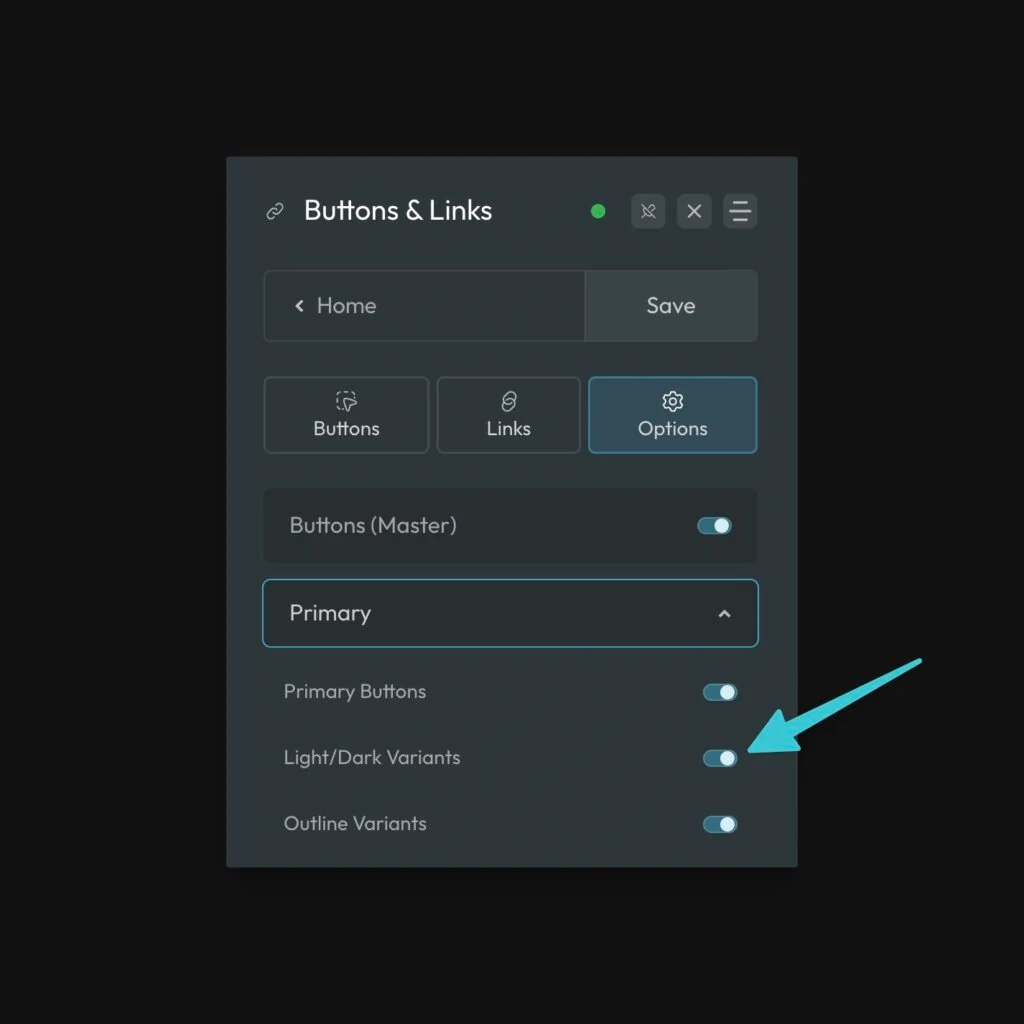Image resolution: width=1024 pixels, height=1024 pixels.
Task: Dismiss the panel with the X icon
Action: [x=694, y=211]
